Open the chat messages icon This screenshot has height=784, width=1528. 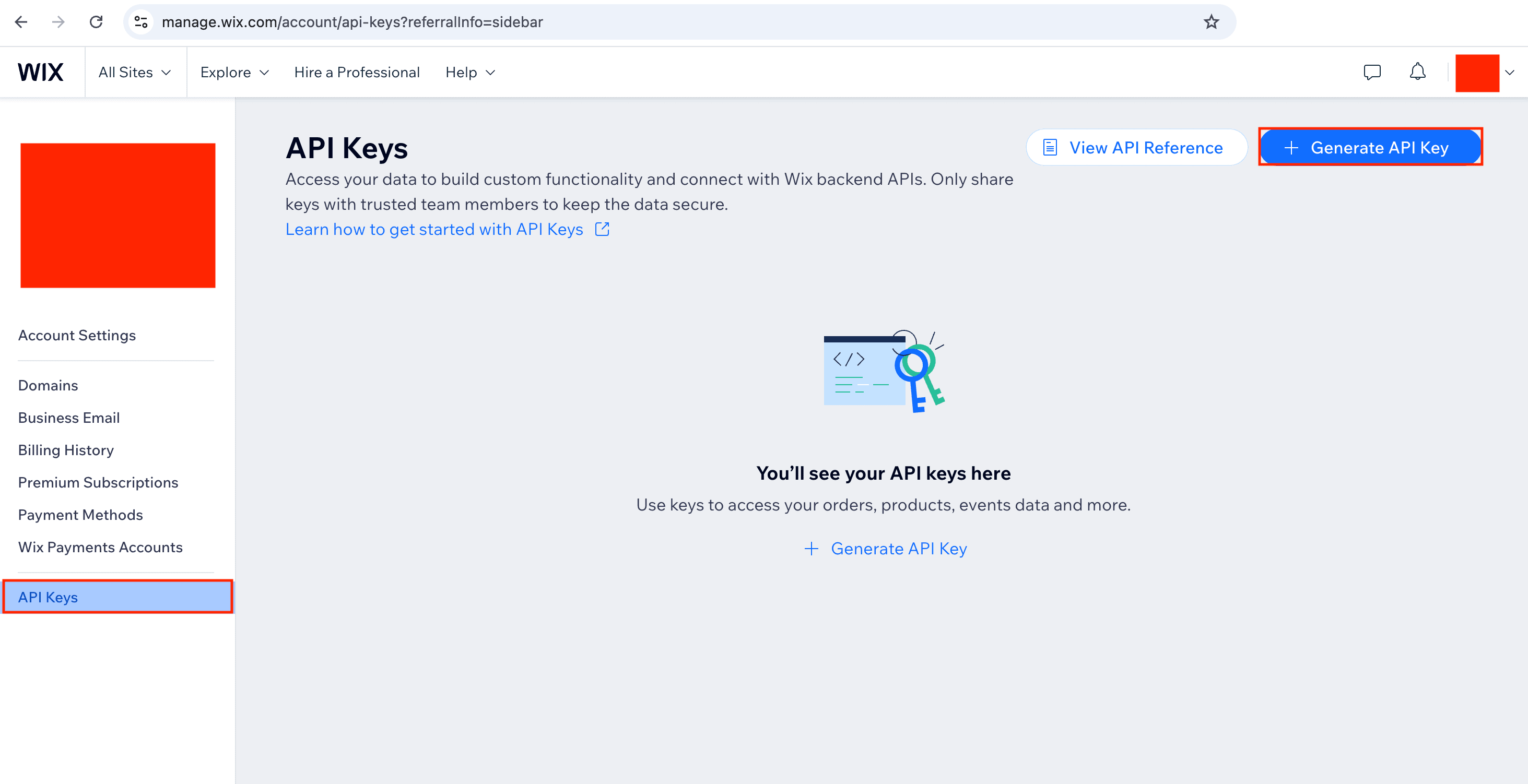[x=1372, y=73]
